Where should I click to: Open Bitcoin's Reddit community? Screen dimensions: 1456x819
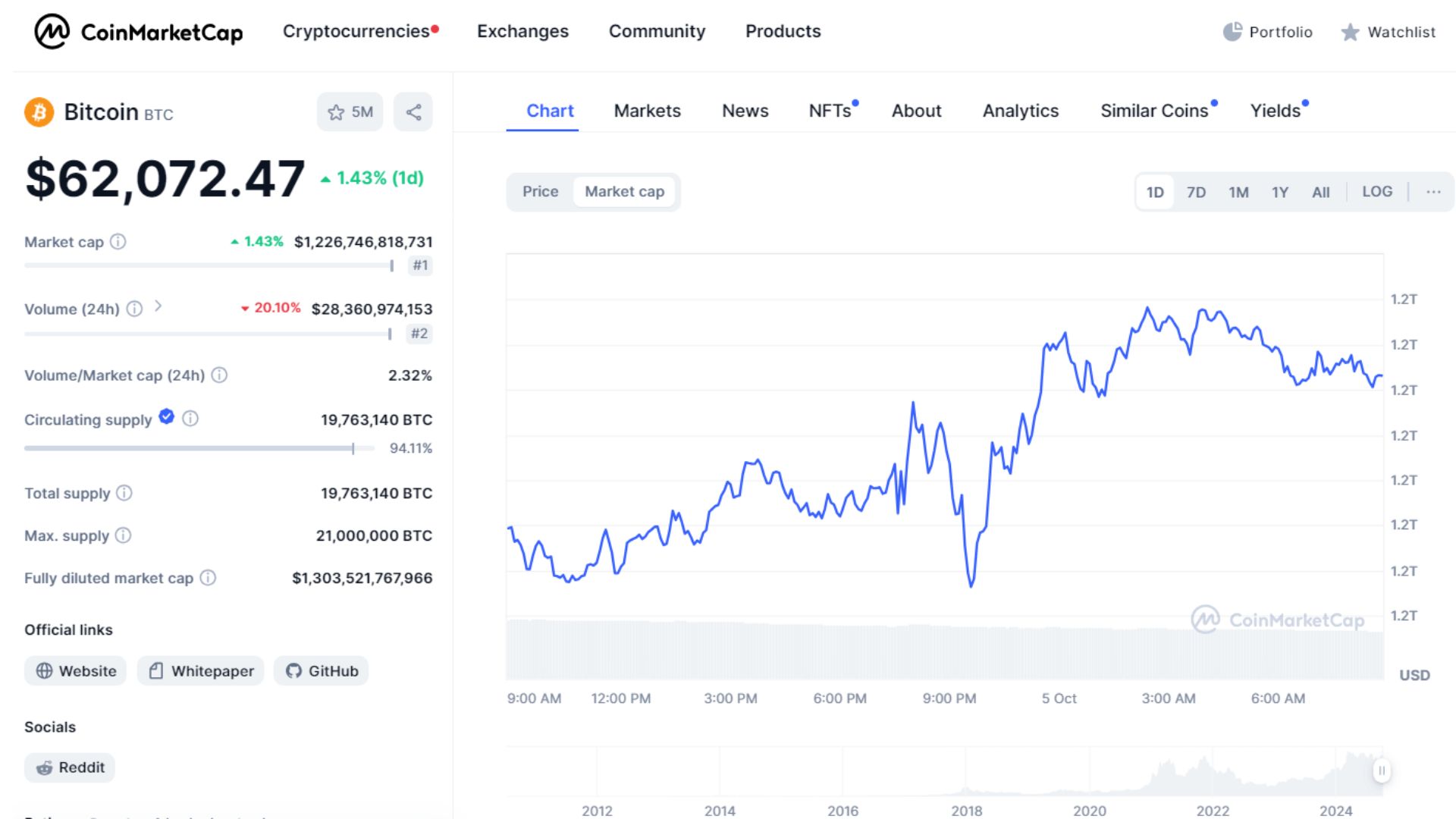(x=69, y=767)
